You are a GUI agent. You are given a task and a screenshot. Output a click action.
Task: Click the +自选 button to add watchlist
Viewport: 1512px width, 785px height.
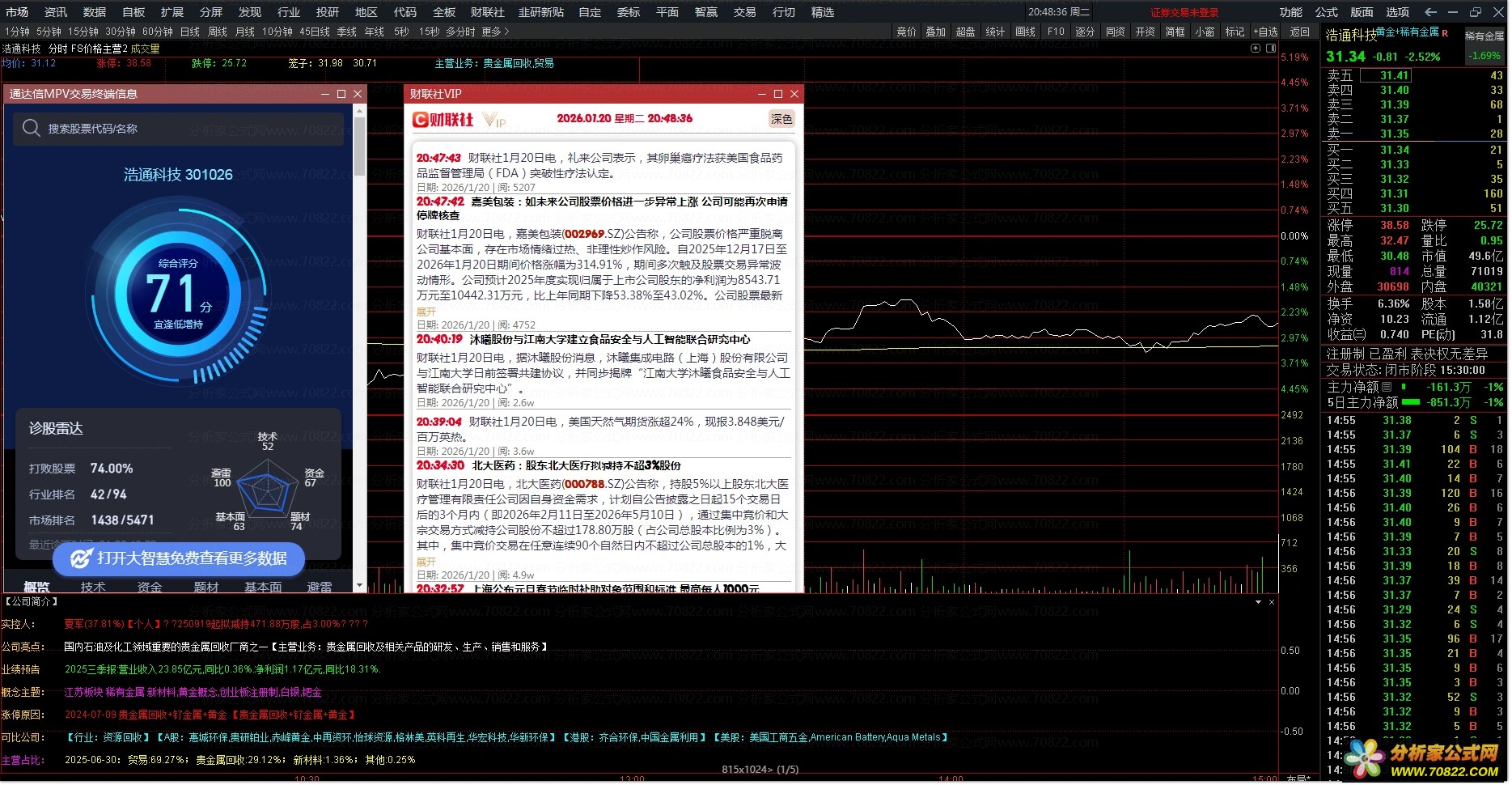pos(1265,32)
